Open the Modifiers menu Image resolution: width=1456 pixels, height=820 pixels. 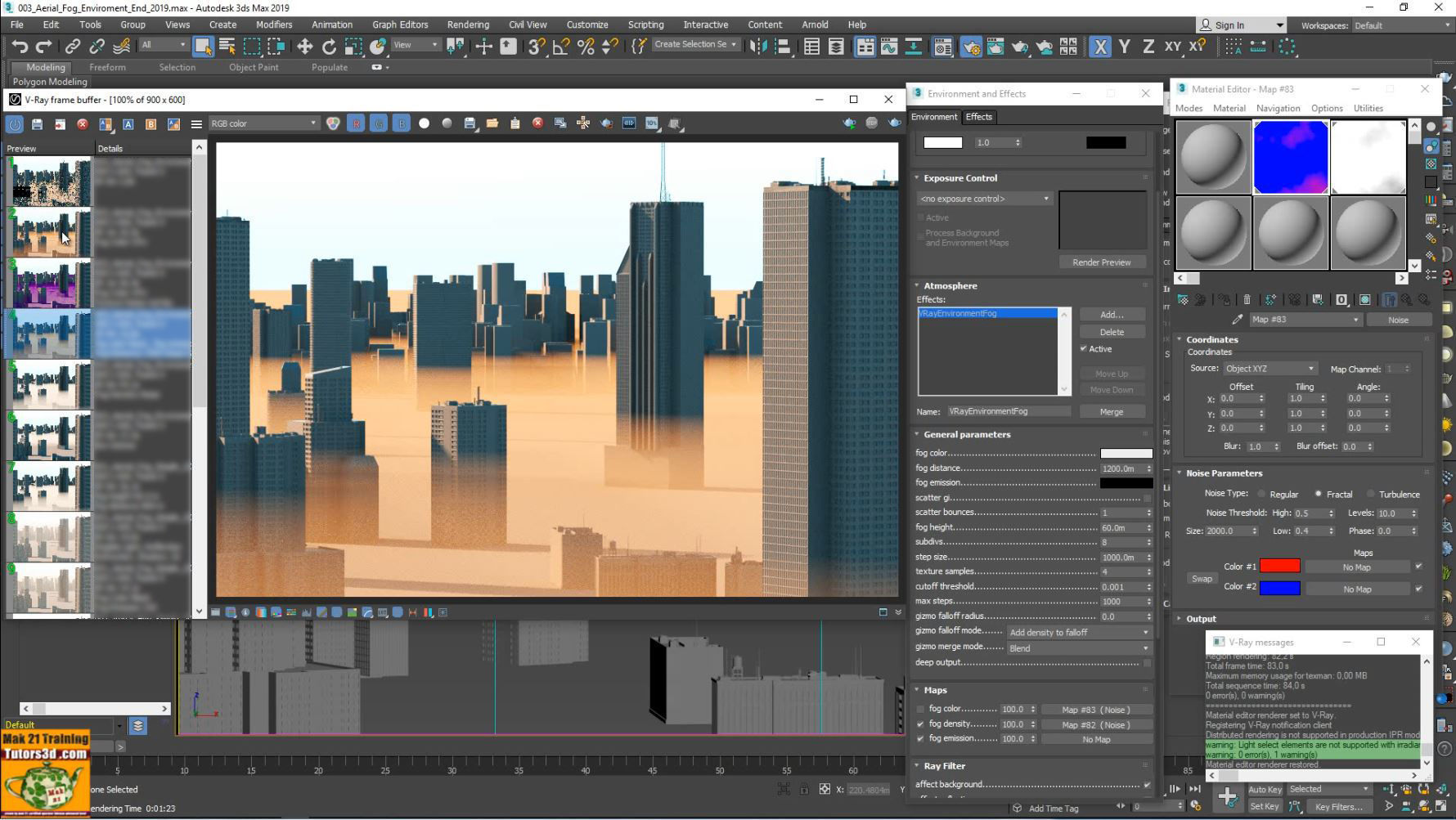(273, 25)
